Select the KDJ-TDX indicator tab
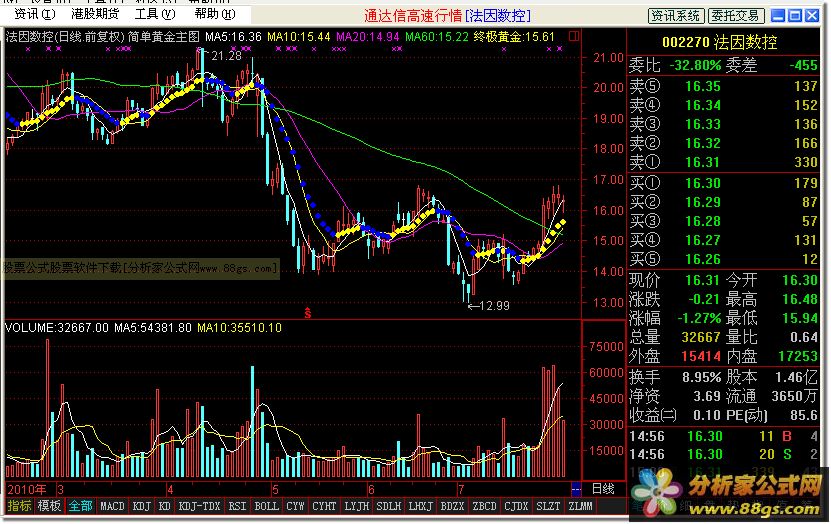The height and width of the screenshot is (524, 831). click(199, 506)
